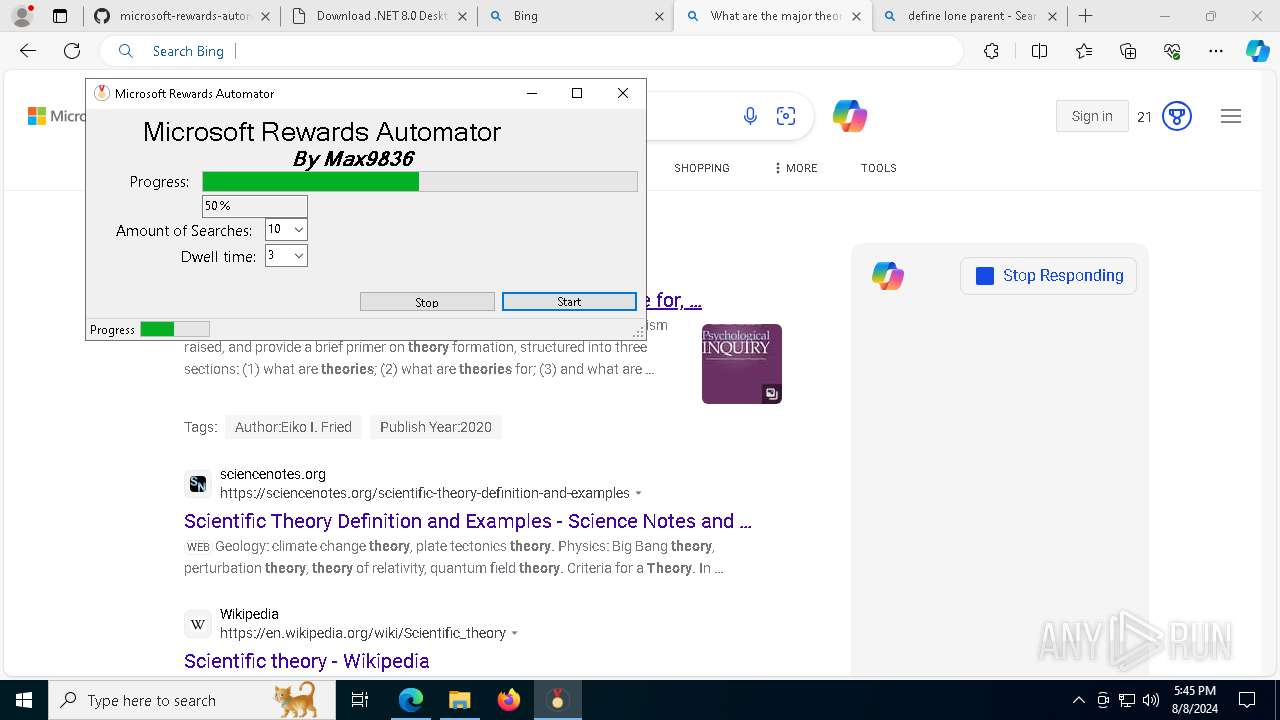1280x720 pixels.
Task: Click the Microsoft Rewards medal icon
Action: coord(1177,117)
